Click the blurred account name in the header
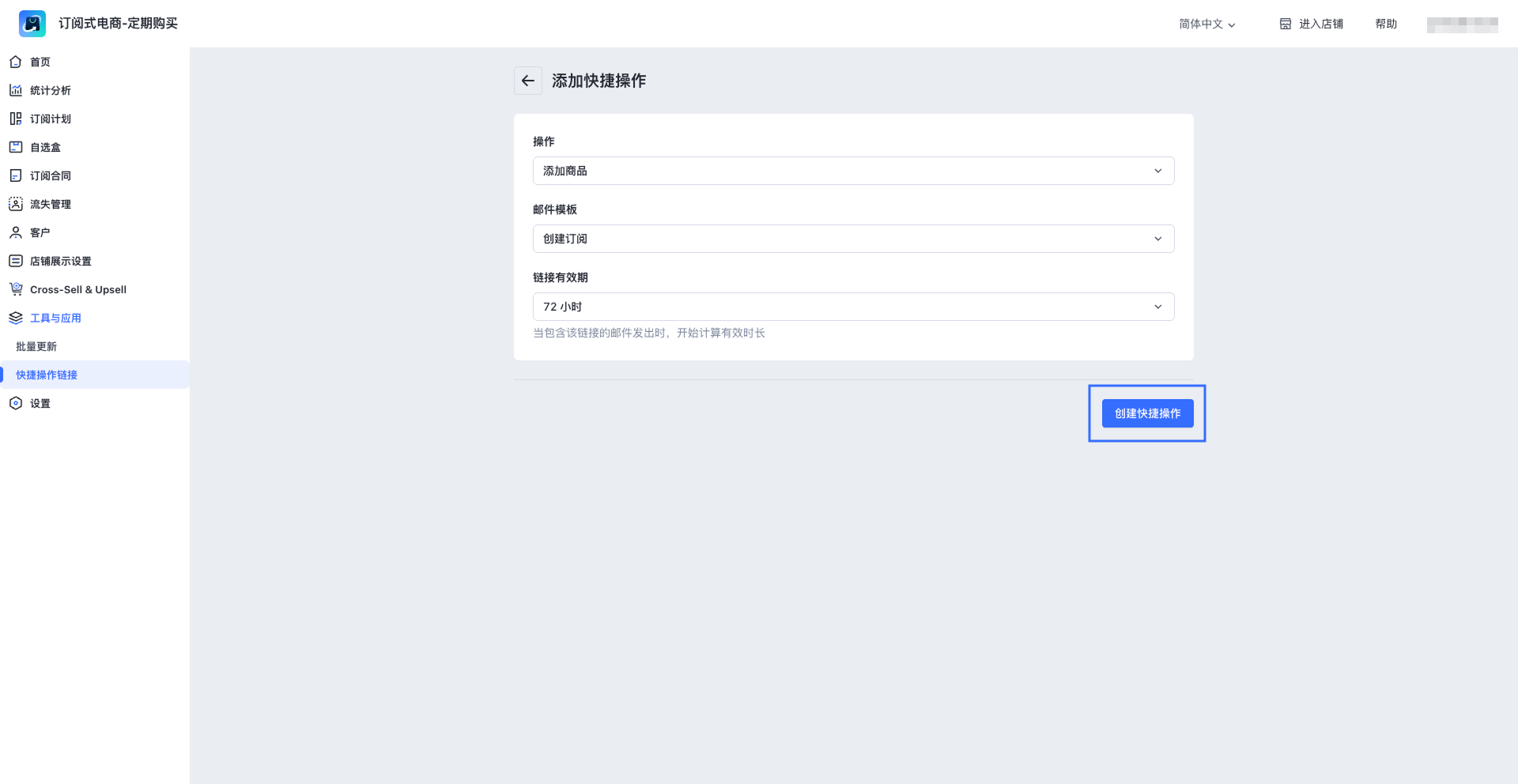This screenshot has width=1518, height=784. (x=1463, y=24)
